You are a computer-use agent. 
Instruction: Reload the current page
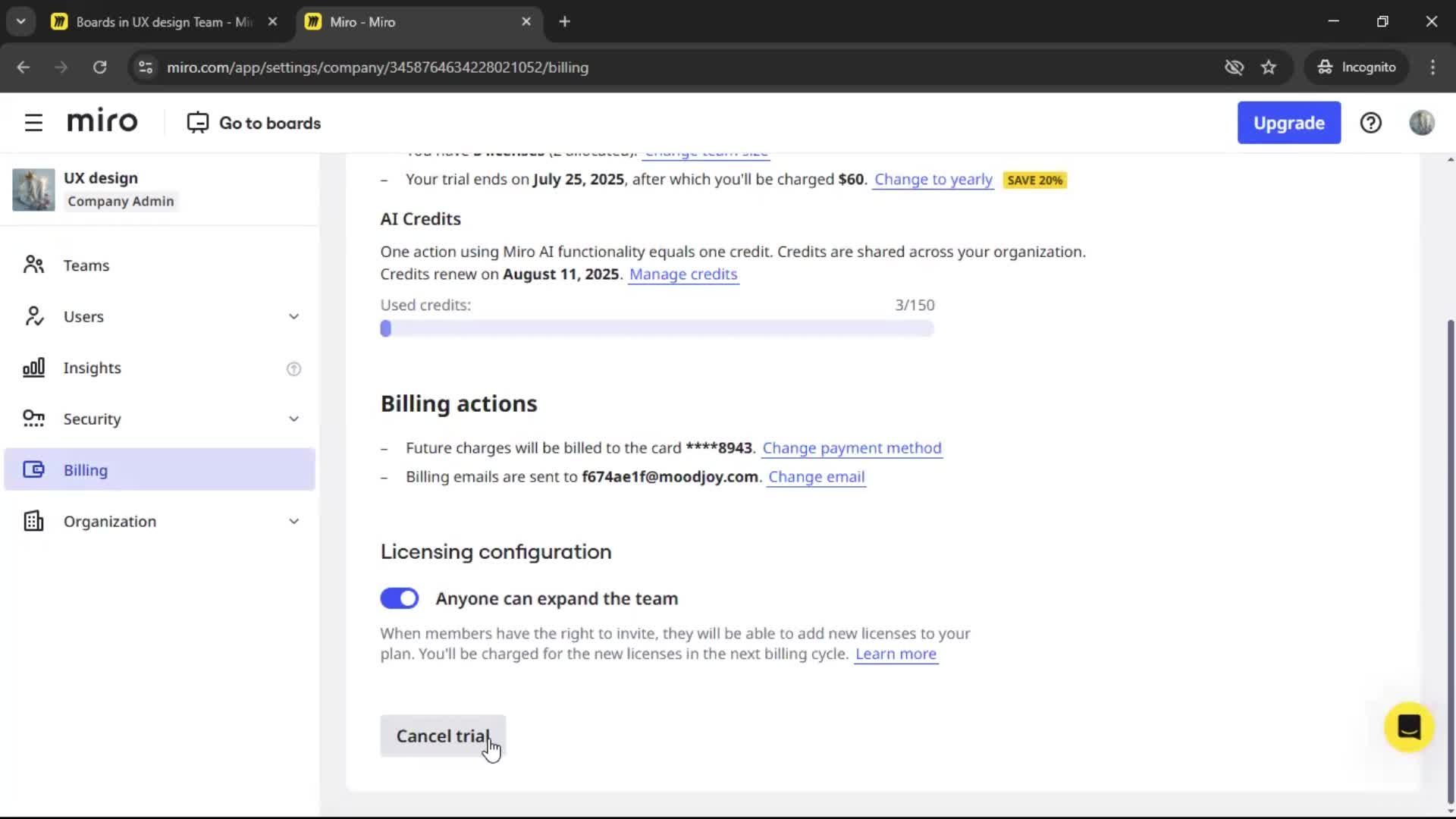coord(99,67)
